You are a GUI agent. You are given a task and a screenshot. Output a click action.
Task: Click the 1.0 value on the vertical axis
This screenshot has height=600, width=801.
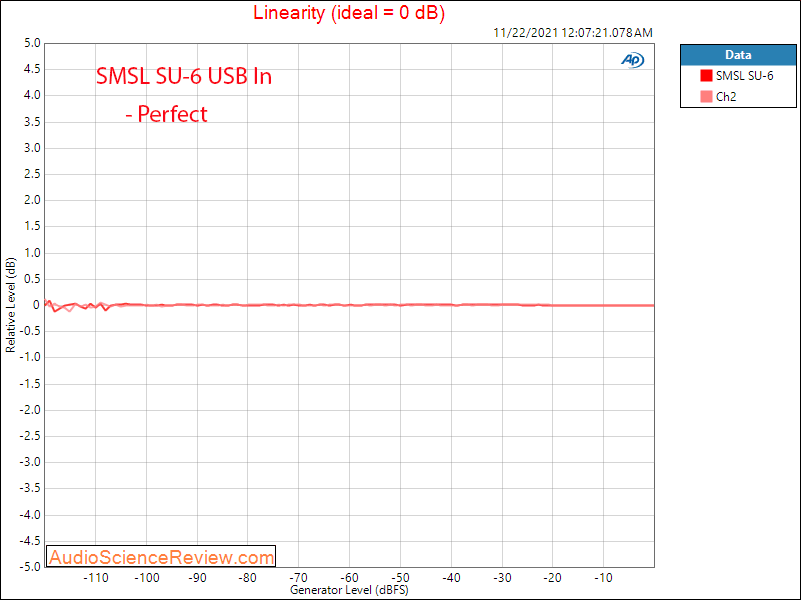tap(32, 253)
